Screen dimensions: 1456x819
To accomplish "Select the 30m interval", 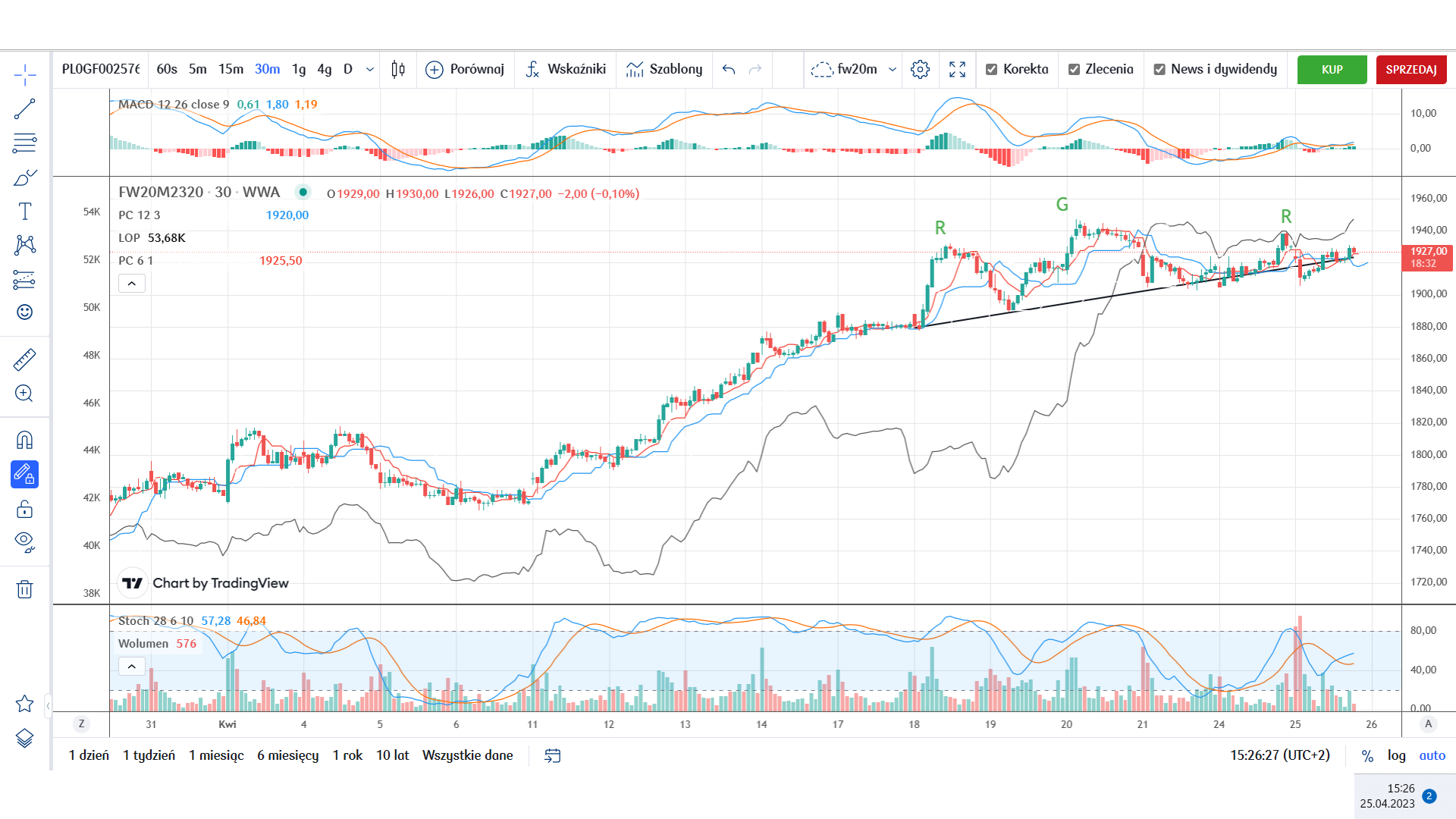I will [x=268, y=69].
